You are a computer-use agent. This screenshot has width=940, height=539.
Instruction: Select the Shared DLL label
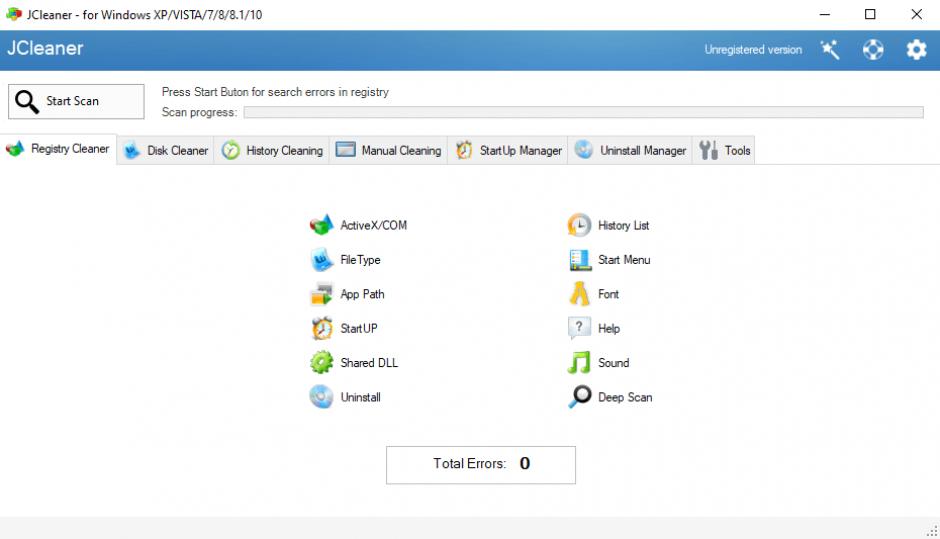pyautogui.click(x=369, y=363)
